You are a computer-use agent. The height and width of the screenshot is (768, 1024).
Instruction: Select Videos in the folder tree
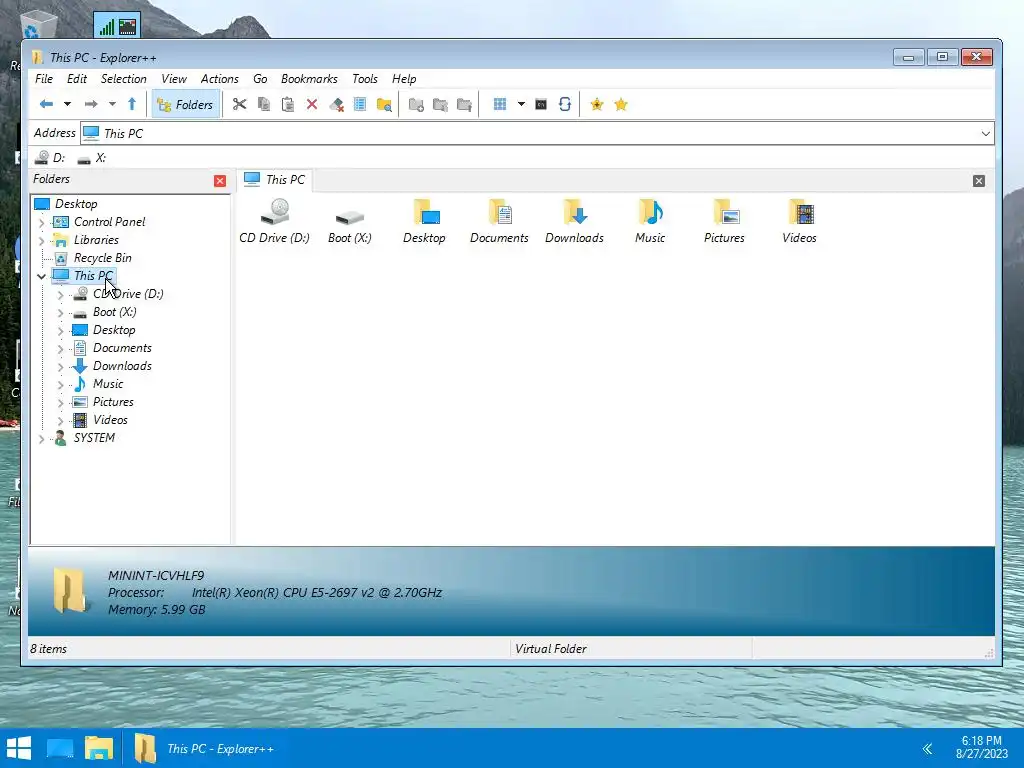point(110,420)
